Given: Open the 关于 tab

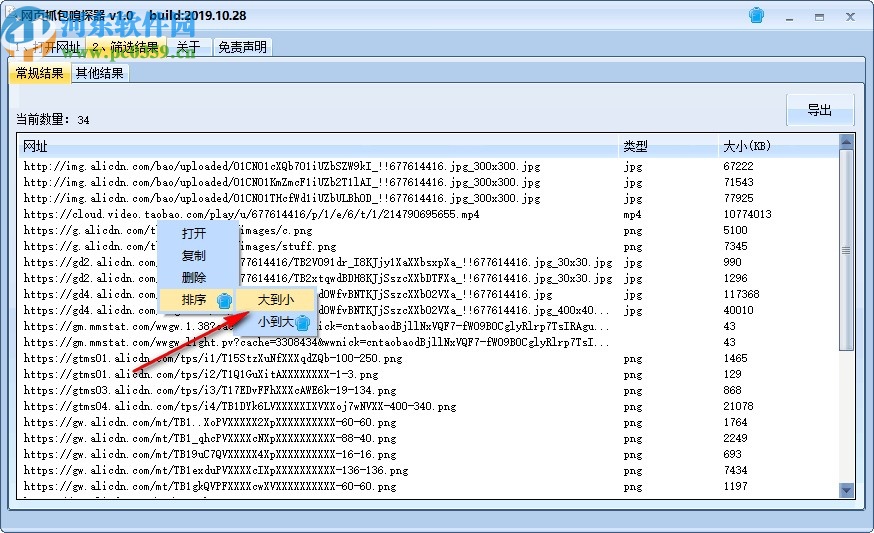Looking at the screenshot, I should tap(188, 47).
